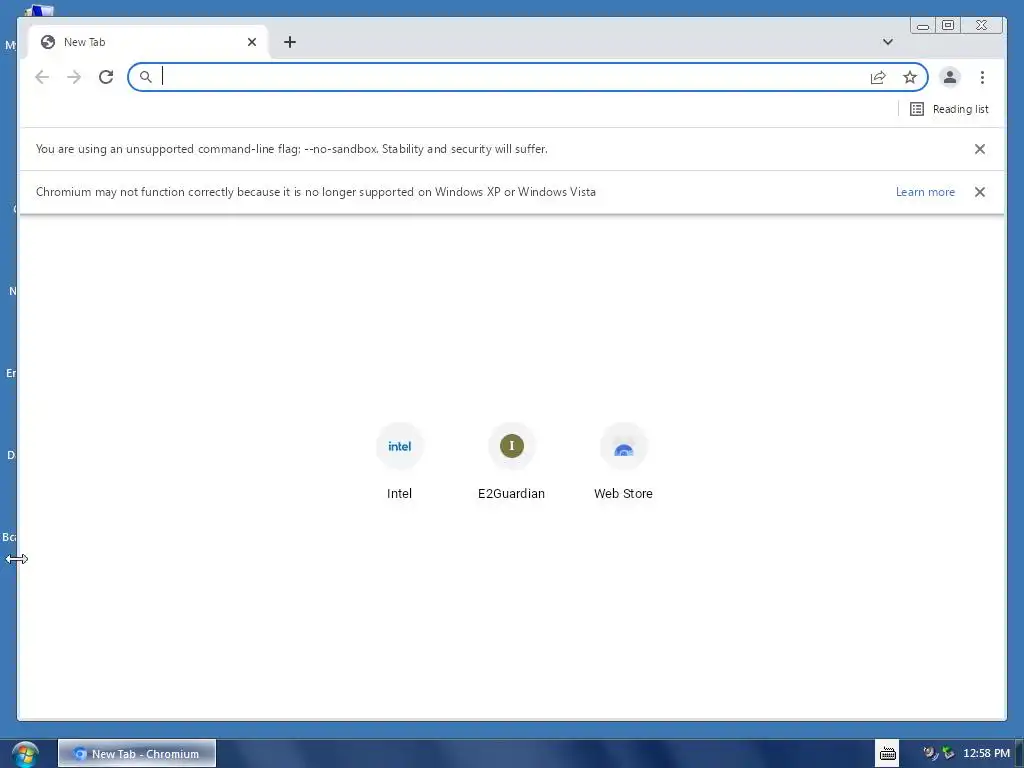Open the Web Store shortcut

[623, 462]
